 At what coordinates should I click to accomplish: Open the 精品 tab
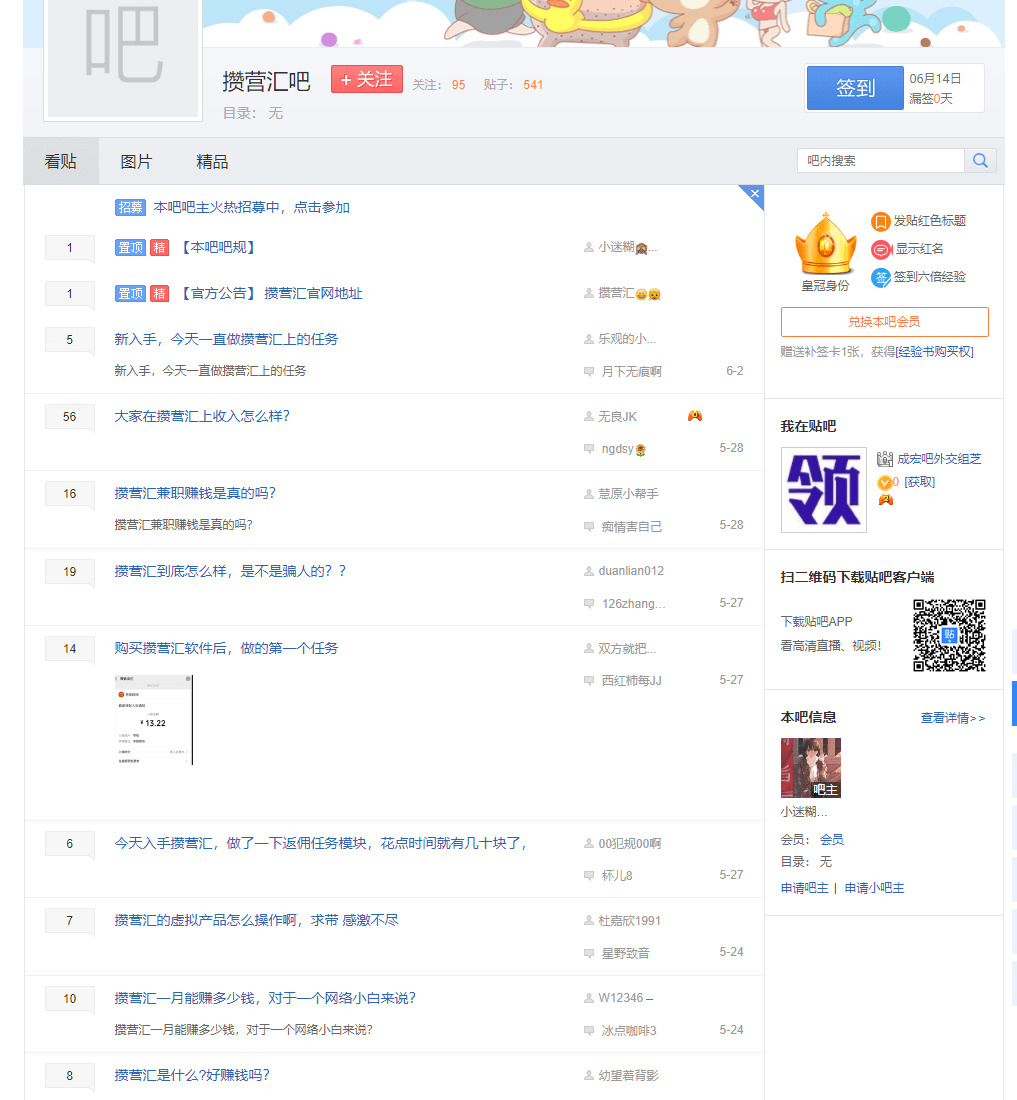click(212, 161)
